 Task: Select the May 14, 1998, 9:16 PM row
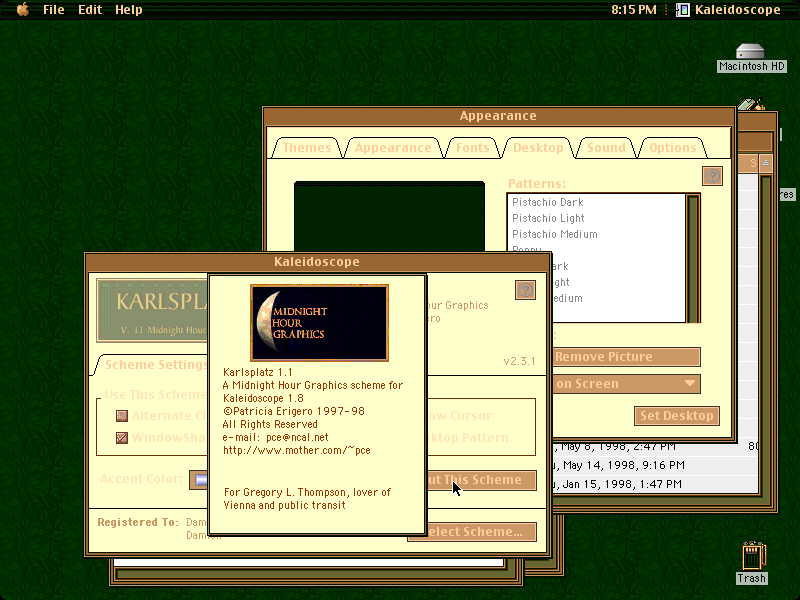[656, 465]
